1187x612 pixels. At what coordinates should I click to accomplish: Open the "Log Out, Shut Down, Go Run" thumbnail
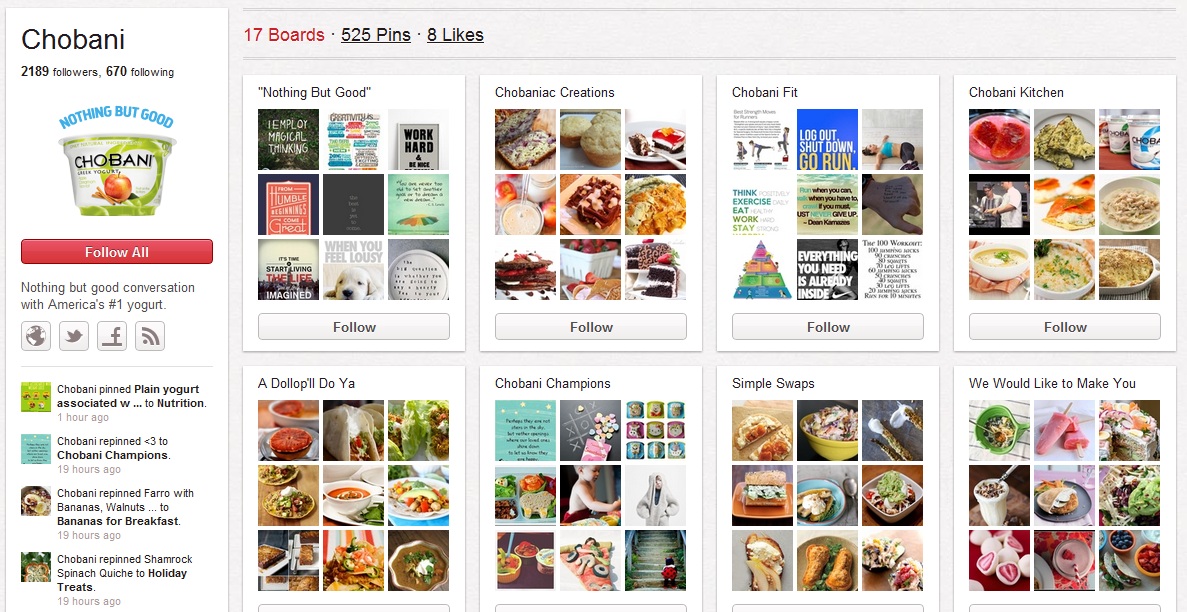point(827,139)
